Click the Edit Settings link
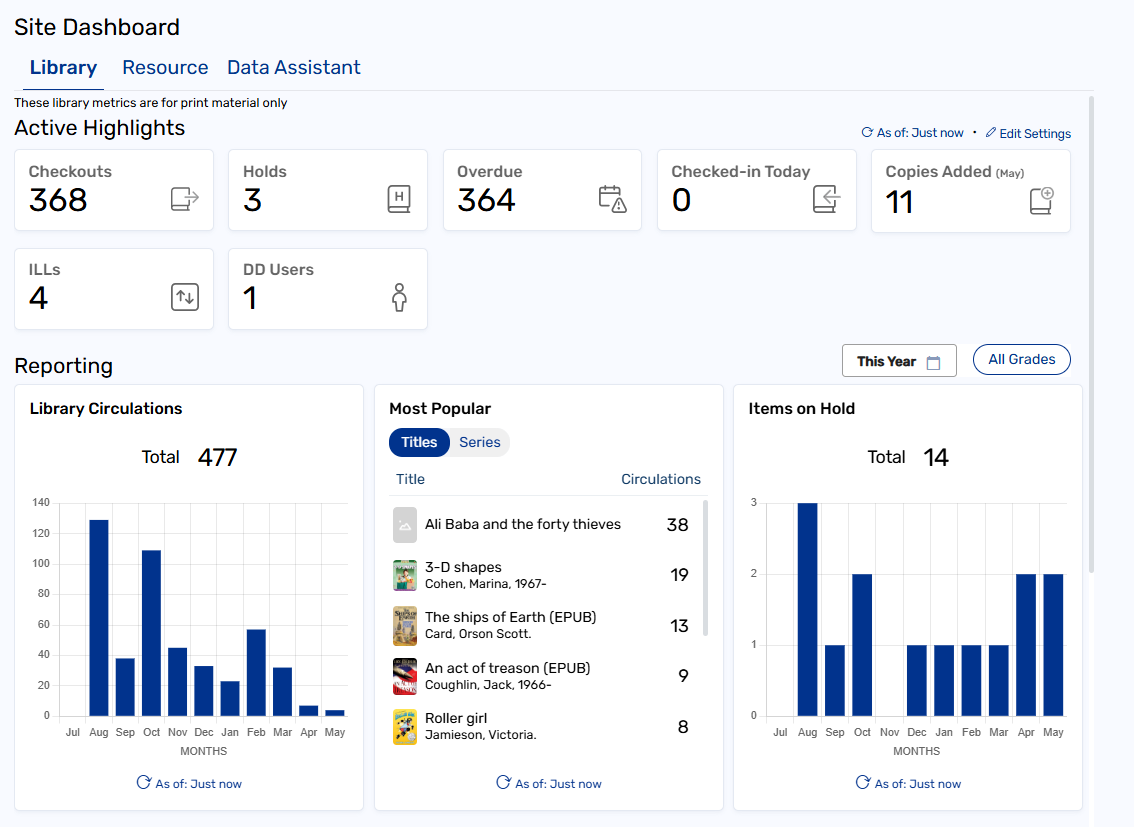Screen dimensions: 1134x827 (1028, 133)
